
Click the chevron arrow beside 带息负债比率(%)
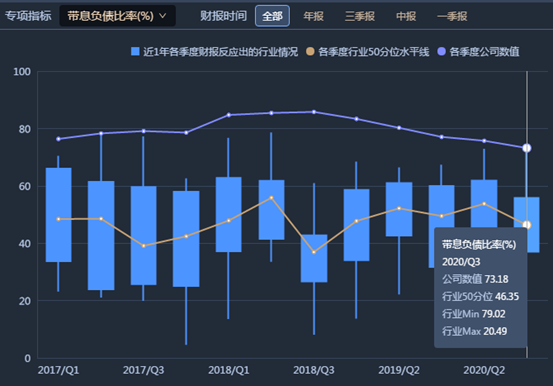point(163,16)
